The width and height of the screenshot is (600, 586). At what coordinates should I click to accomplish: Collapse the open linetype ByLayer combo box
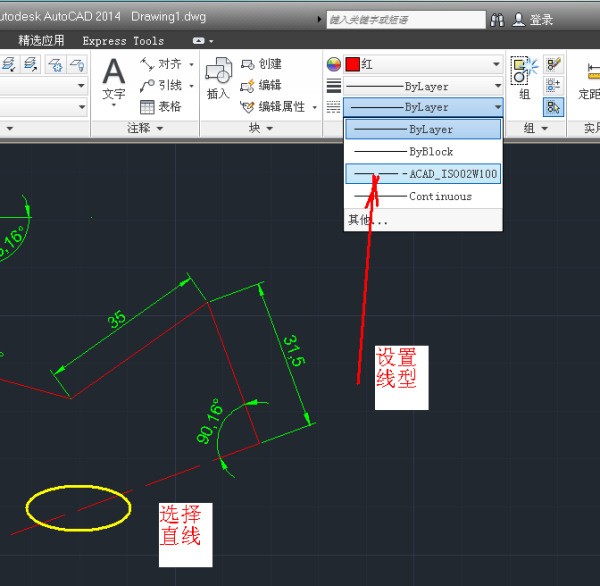click(497, 107)
